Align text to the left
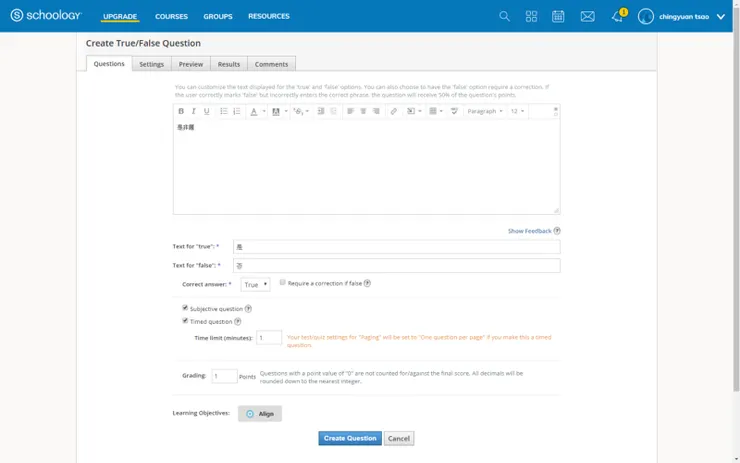Viewport: 740px width, 463px height. (350, 111)
